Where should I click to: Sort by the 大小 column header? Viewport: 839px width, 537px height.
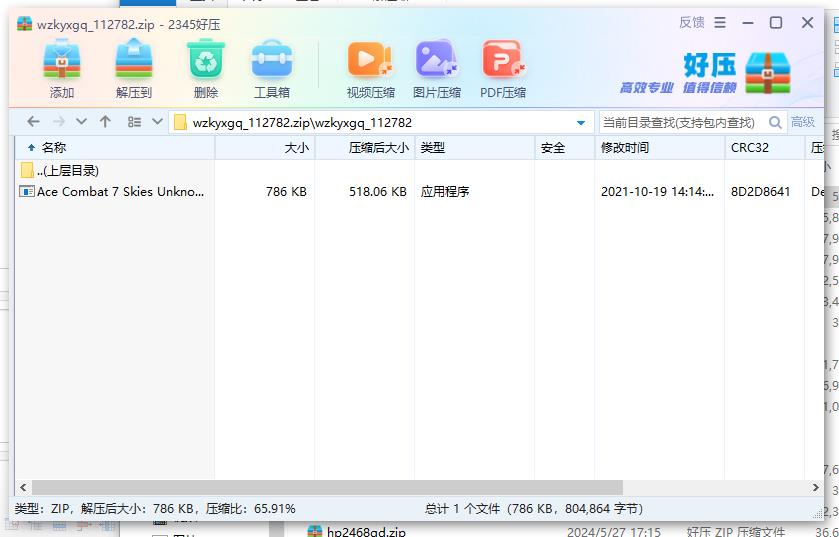pyautogui.click(x=265, y=148)
